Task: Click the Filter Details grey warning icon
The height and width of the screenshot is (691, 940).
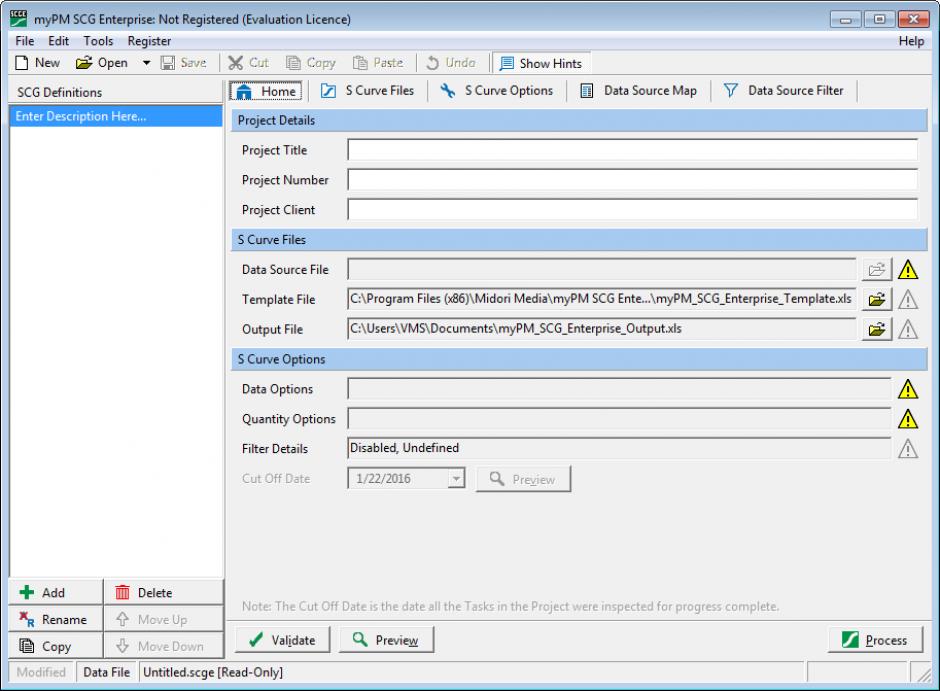Action: coord(908,448)
